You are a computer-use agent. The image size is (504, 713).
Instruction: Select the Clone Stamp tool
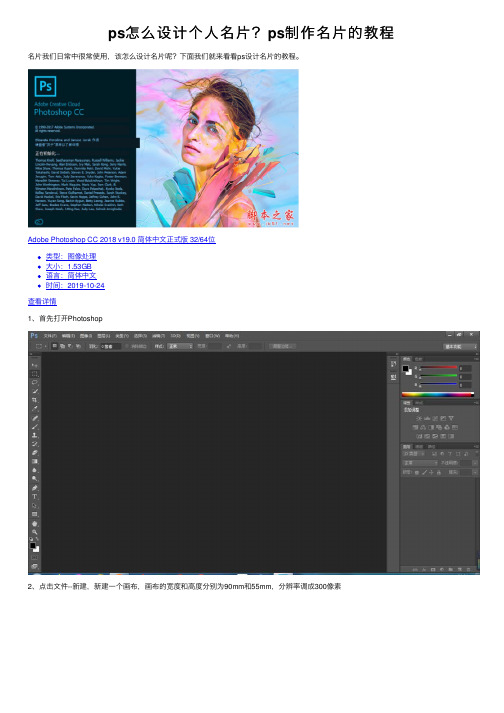(x=35, y=435)
